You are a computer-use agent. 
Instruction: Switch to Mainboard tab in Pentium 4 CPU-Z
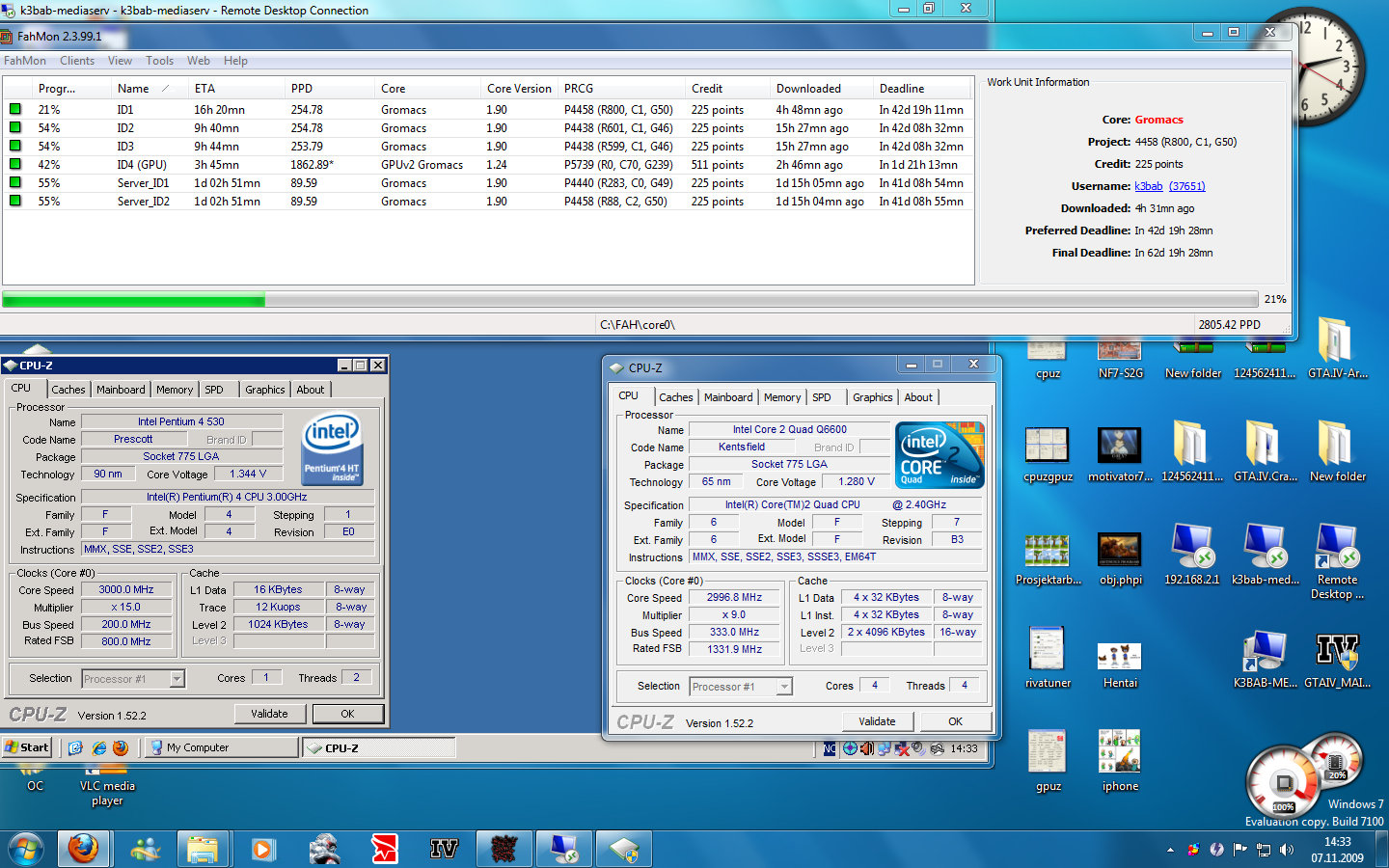(121, 390)
